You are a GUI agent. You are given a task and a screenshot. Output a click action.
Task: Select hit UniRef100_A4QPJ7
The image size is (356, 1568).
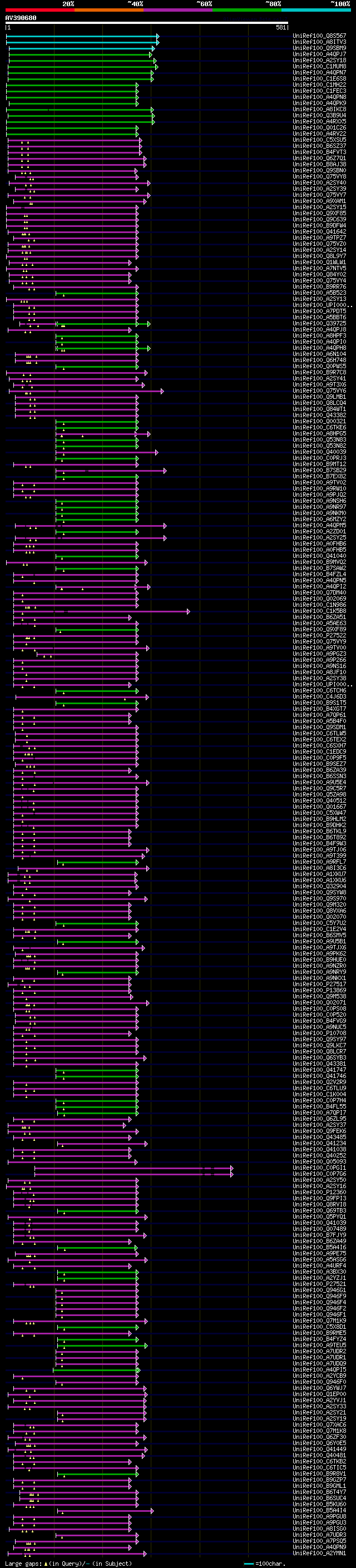click(319, 54)
